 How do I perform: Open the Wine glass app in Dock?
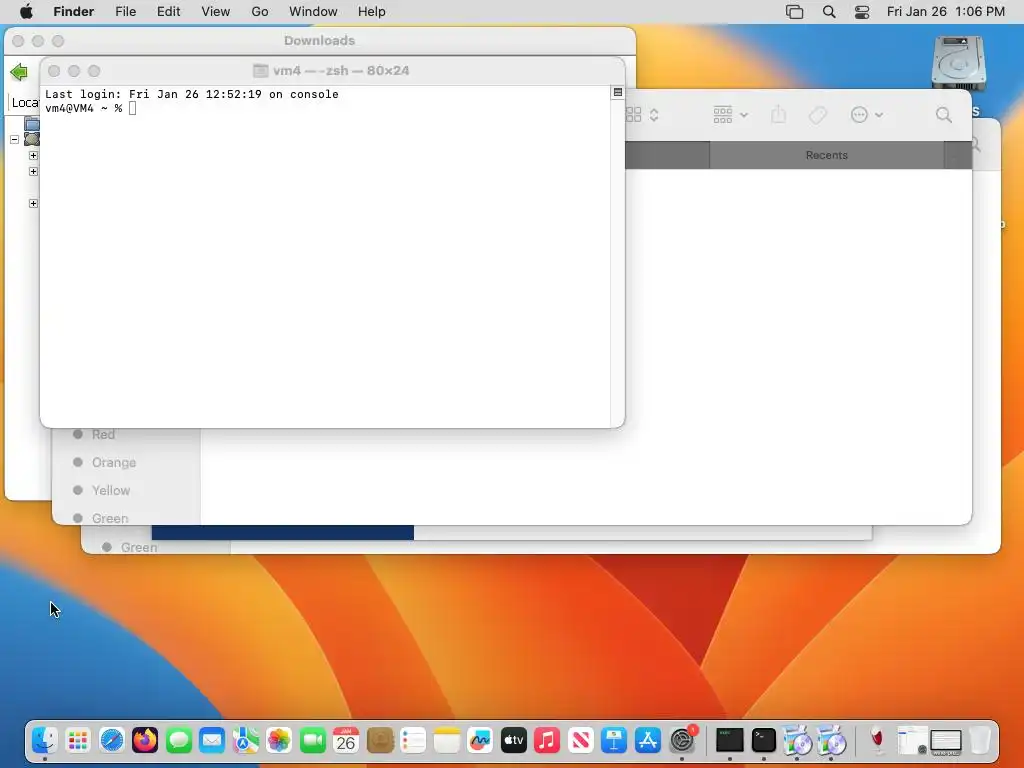coord(878,741)
